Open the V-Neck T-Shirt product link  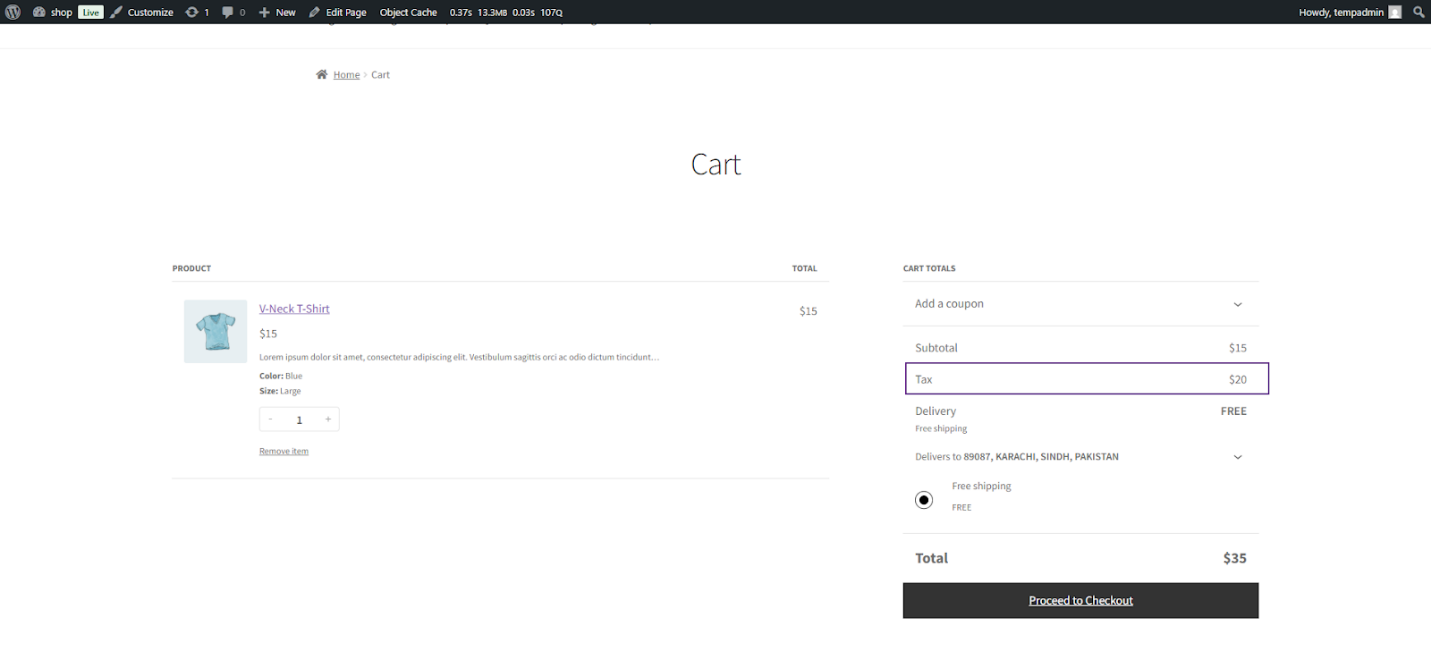[x=294, y=308]
